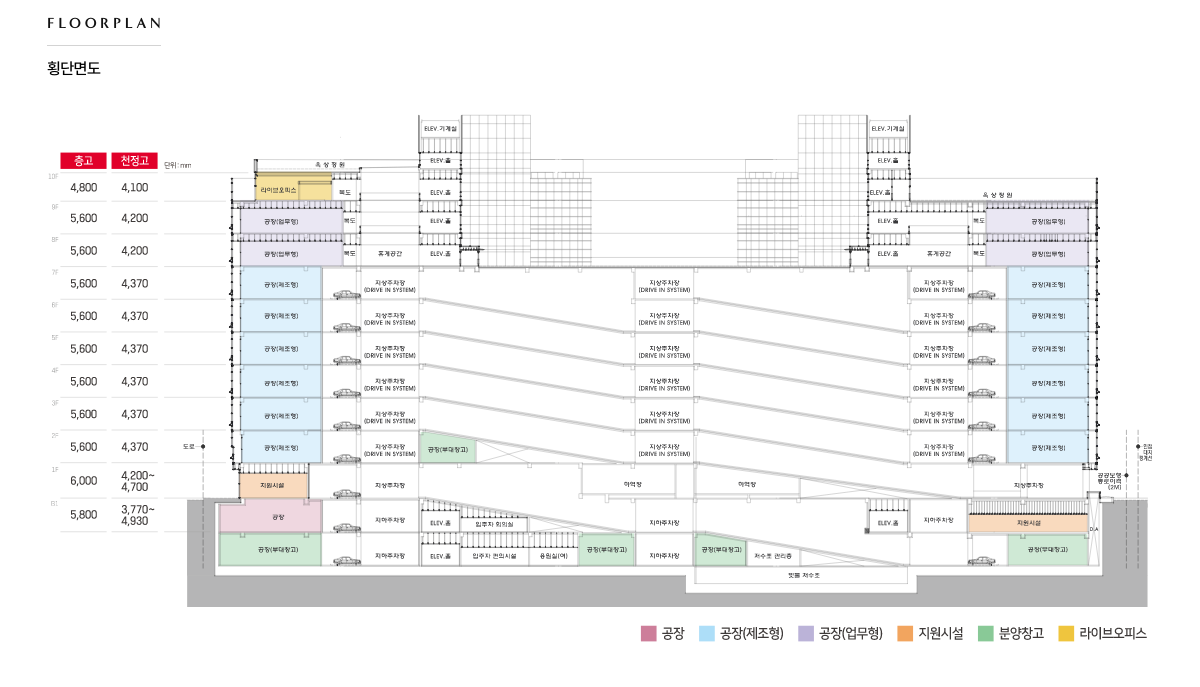The image size is (1200, 687).
Task: Click the right 휴게공간 label
Action: point(938,254)
